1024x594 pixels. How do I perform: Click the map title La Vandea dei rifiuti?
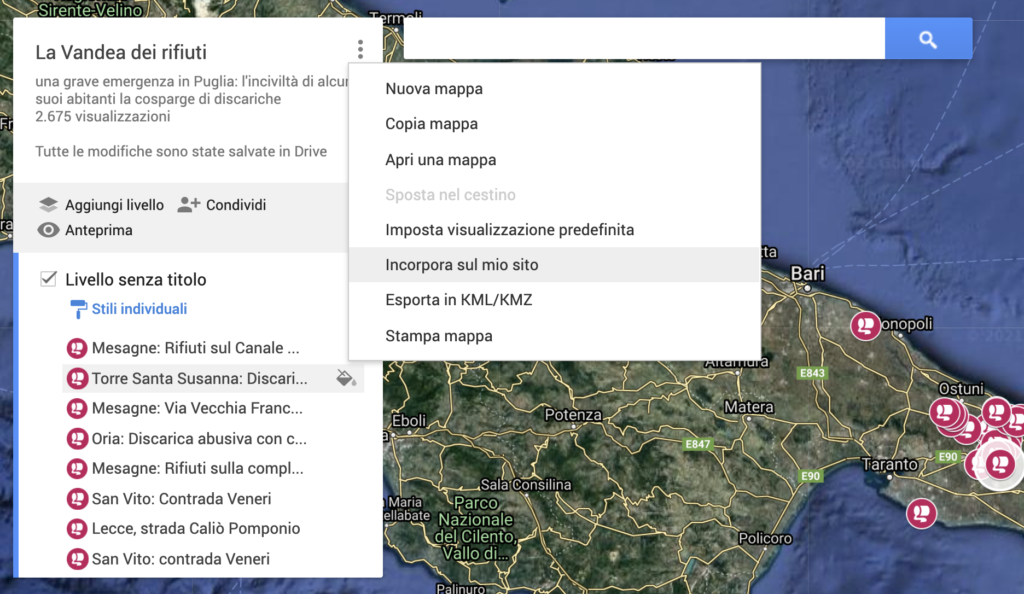(121, 52)
